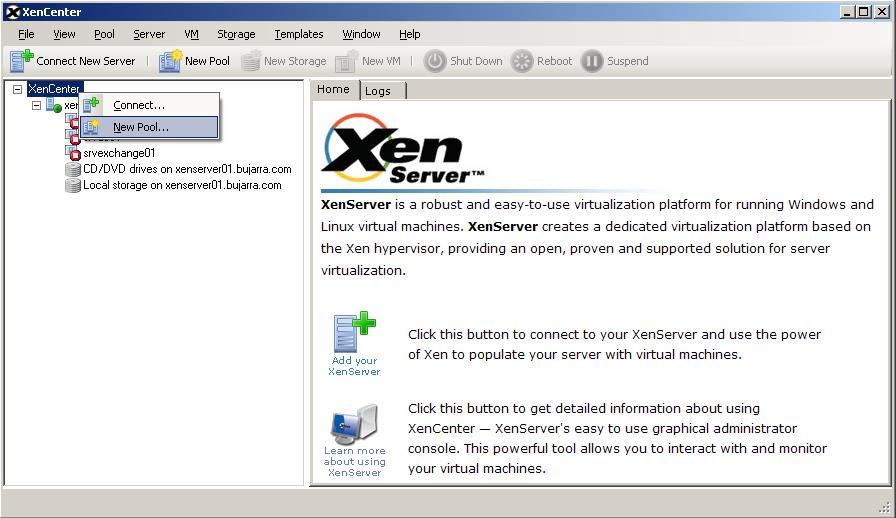The width and height of the screenshot is (896, 518).
Task: Open the File menu
Action: (x=26, y=34)
